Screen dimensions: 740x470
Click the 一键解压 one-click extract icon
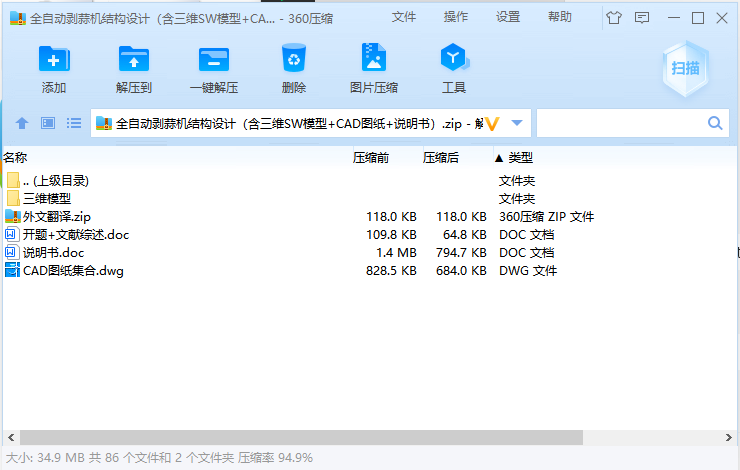(214, 59)
